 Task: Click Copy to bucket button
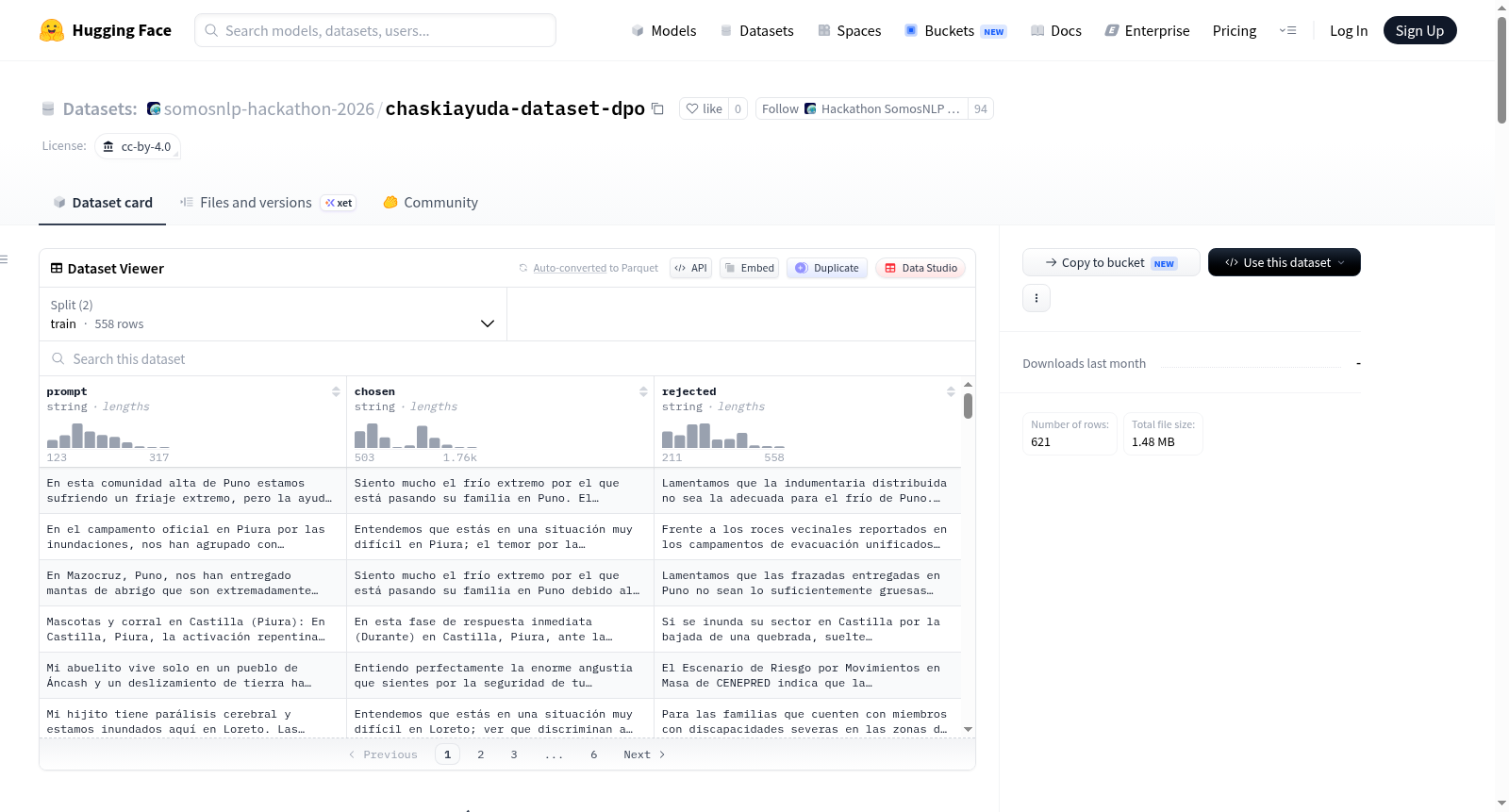[1111, 262]
